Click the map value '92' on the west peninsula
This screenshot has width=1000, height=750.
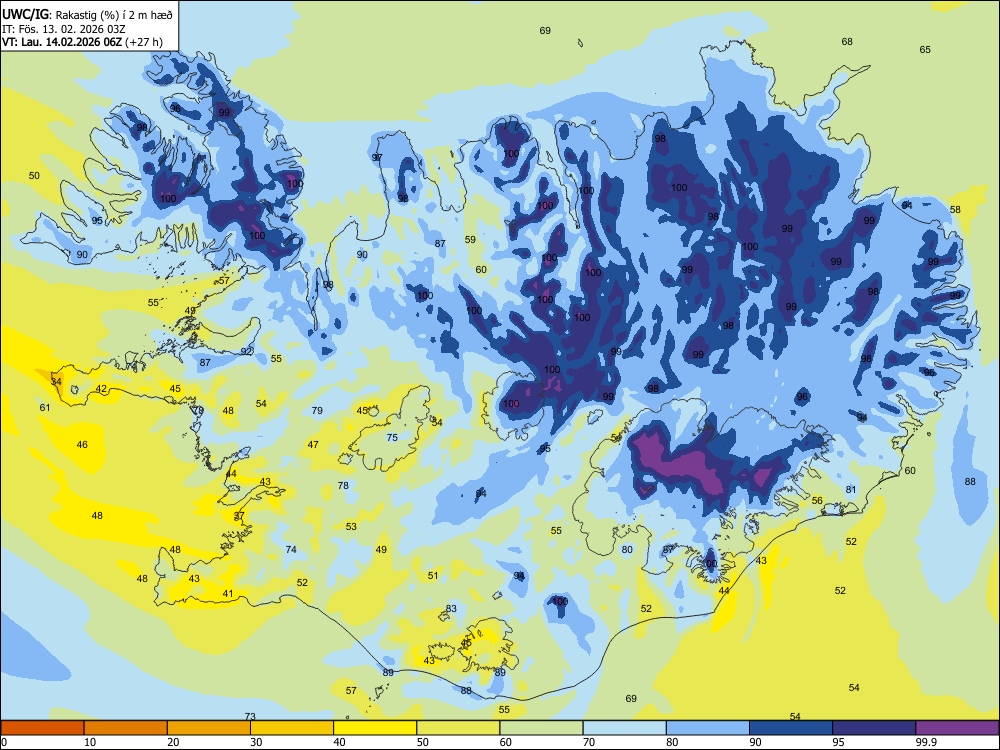pyautogui.click(x=246, y=351)
